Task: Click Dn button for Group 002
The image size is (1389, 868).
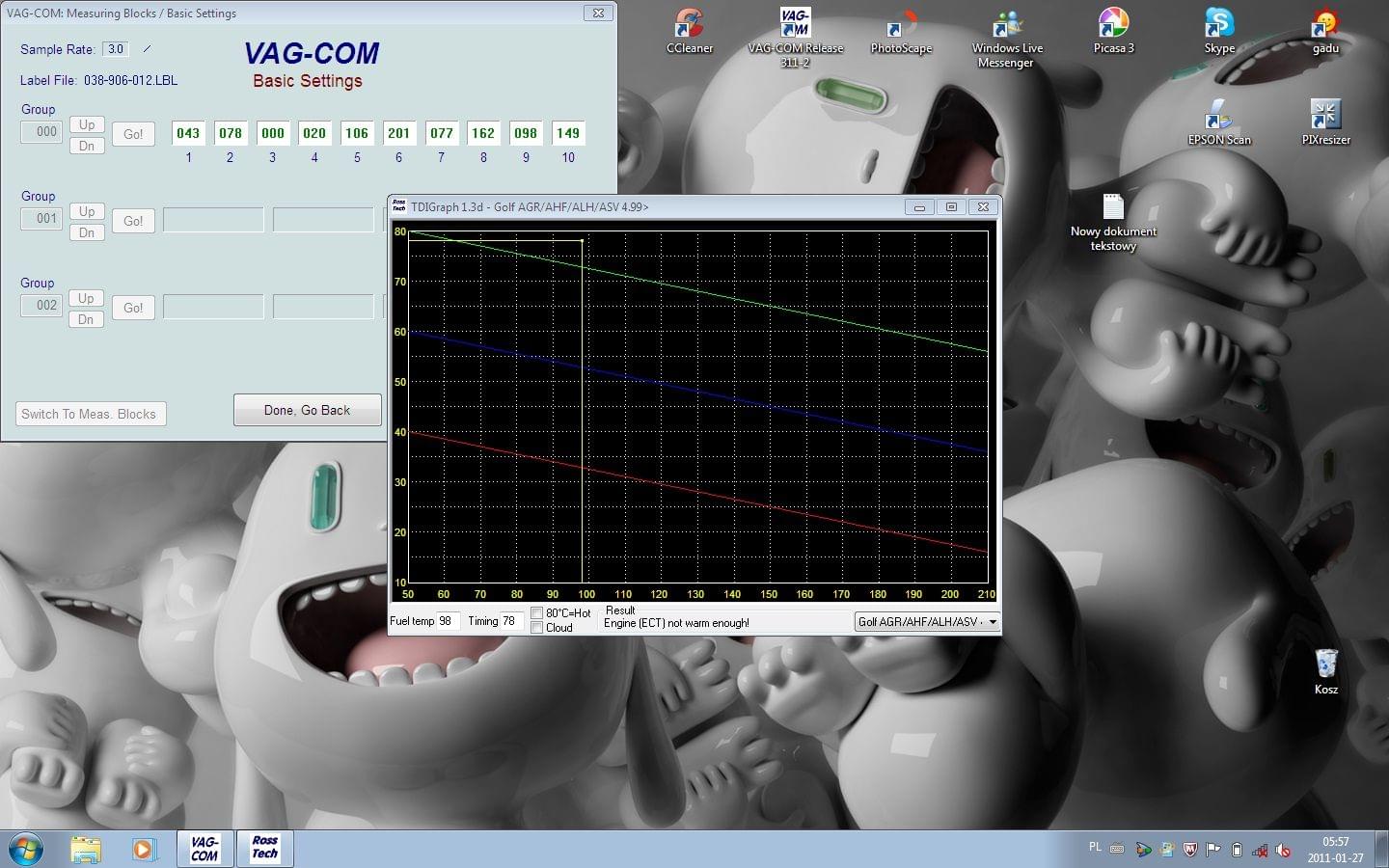Action: tap(87, 319)
